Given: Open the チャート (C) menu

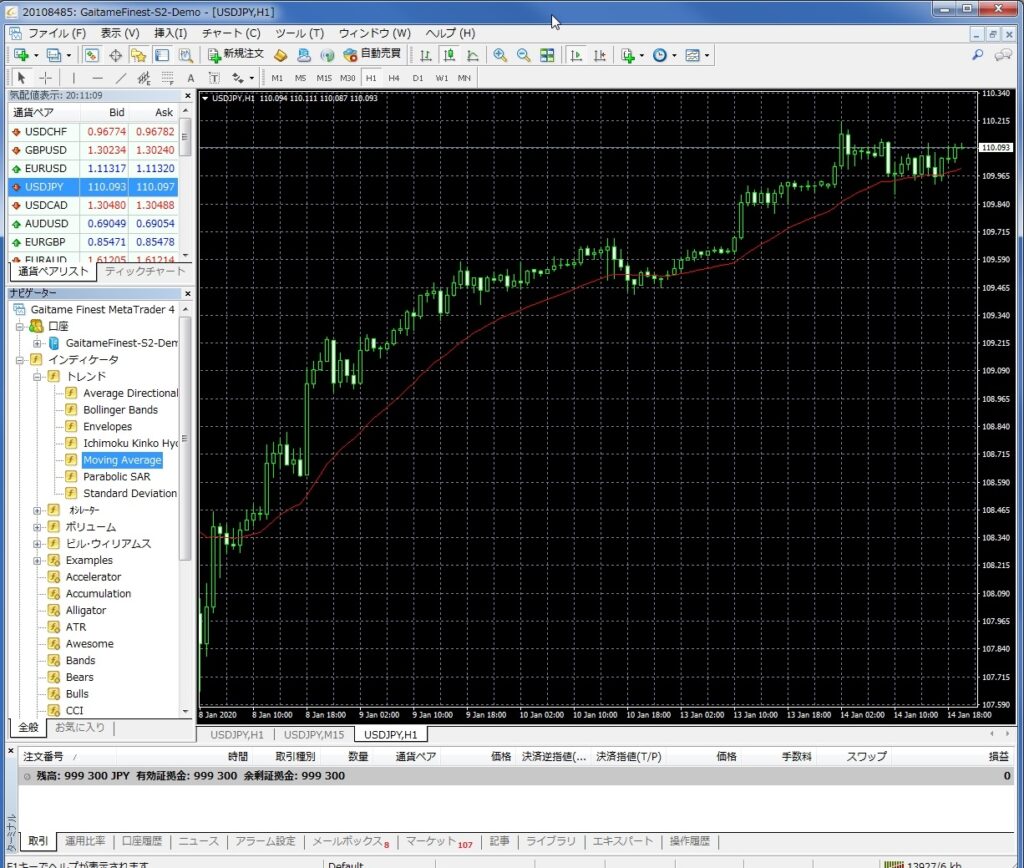Looking at the screenshot, I should [231, 33].
